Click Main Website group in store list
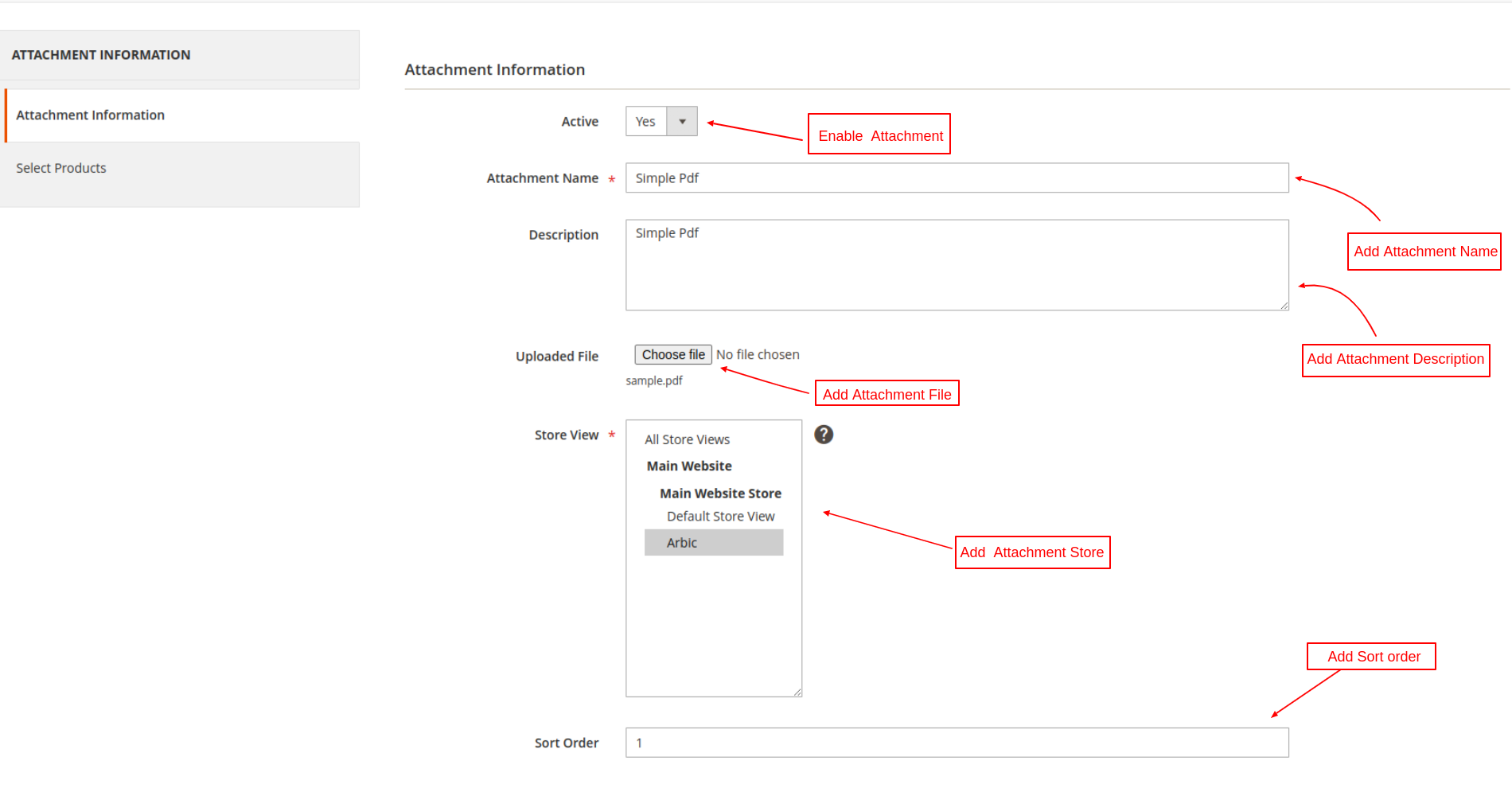This screenshot has width=1512, height=796. pyautogui.click(x=689, y=466)
